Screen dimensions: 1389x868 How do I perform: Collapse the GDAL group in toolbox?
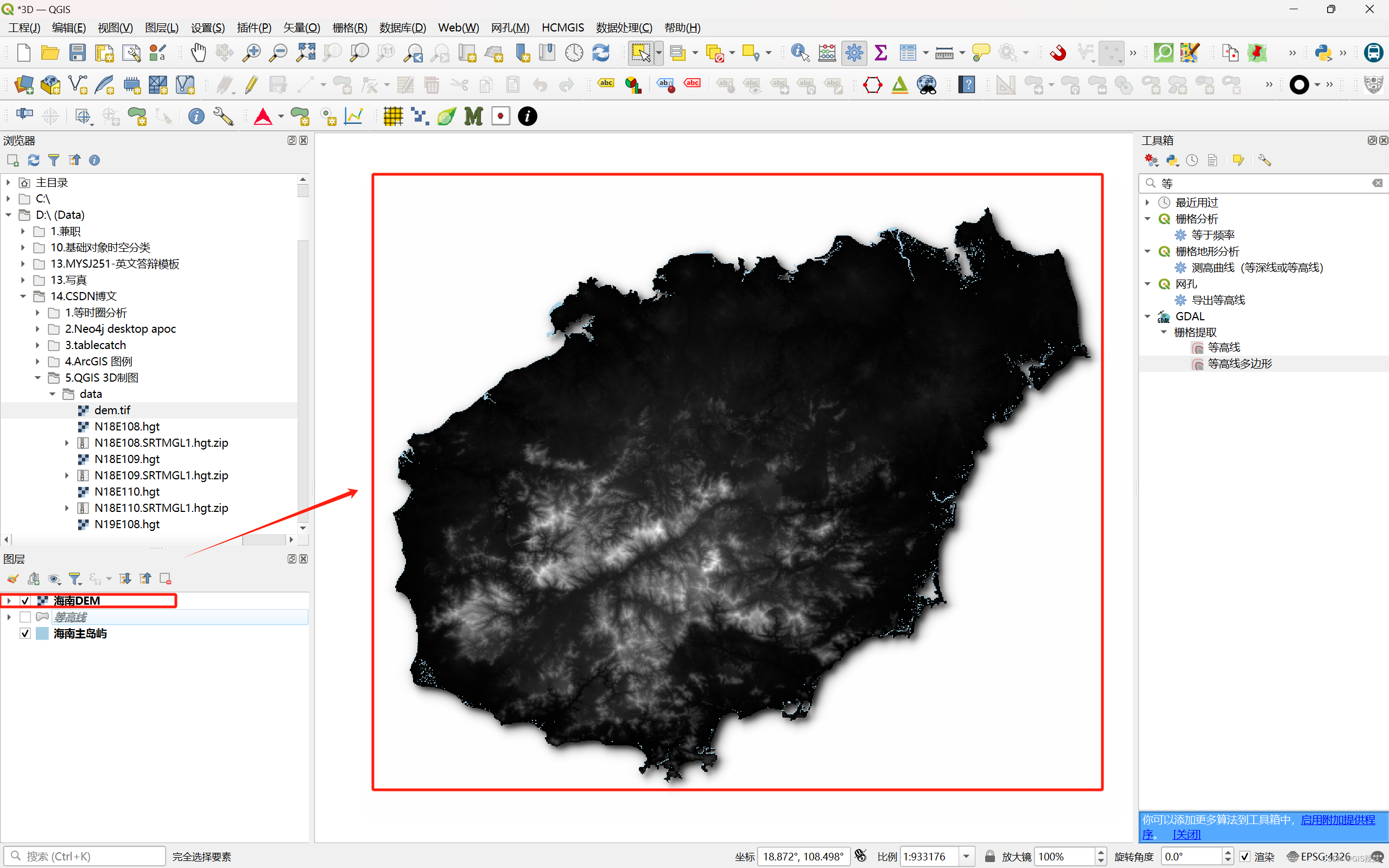coord(1147,316)
